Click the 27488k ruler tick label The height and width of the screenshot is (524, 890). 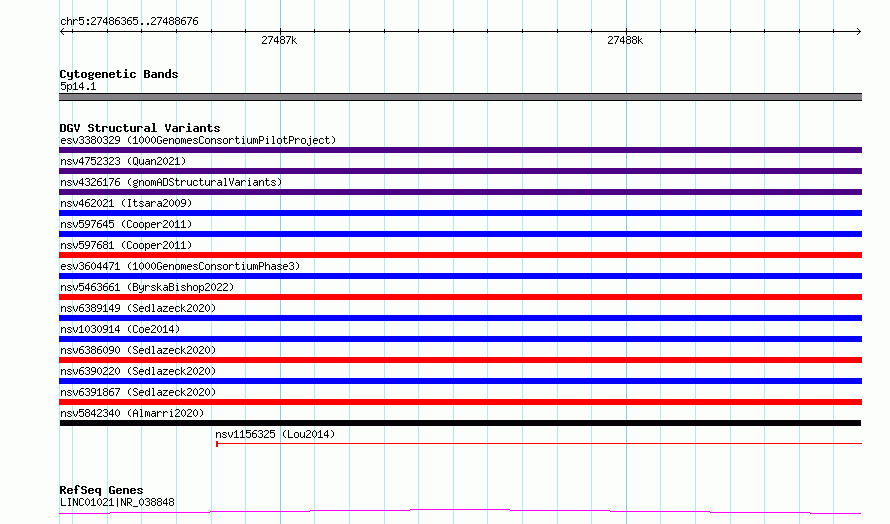pyautogui.click(x=625, y=40)
